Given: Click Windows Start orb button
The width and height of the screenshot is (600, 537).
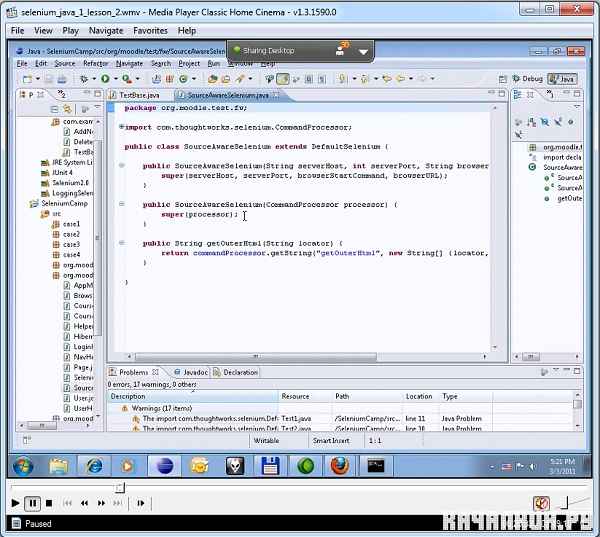Looking at the screenshot, I should [x=23, y=466].
